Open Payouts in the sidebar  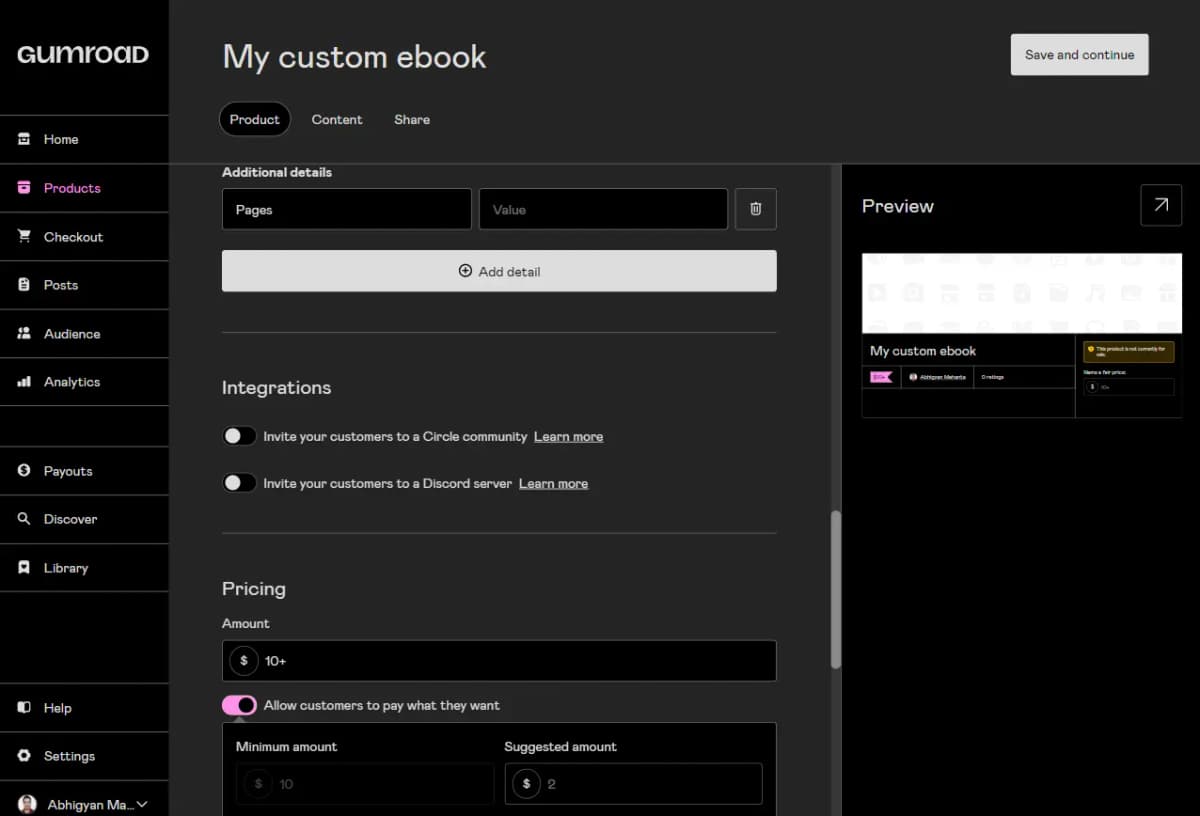(84, 471)
